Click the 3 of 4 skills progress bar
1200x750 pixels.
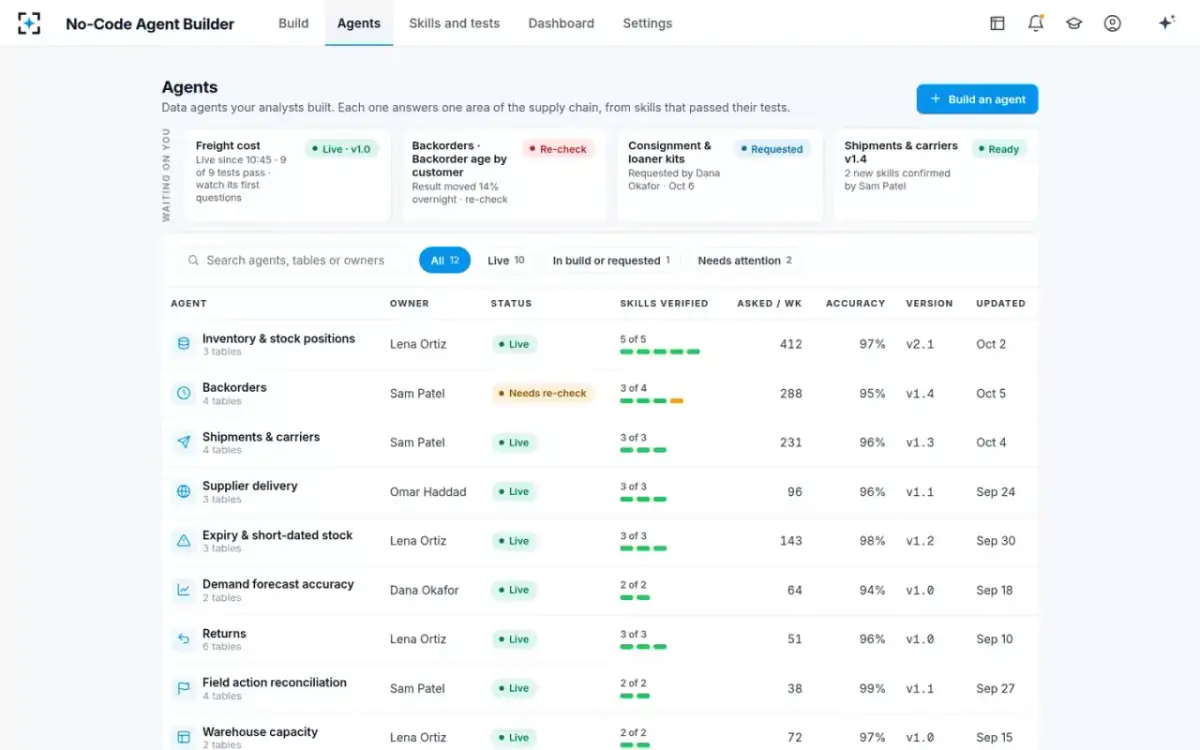[x=652, y=401]
